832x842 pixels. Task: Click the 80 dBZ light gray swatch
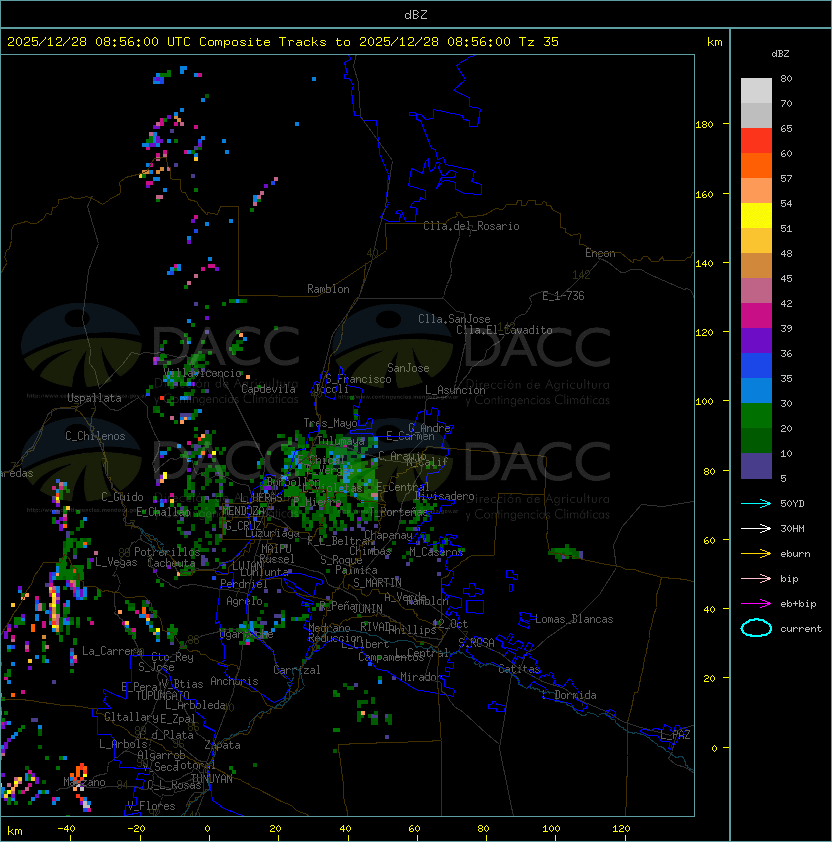tap(756, 90)
